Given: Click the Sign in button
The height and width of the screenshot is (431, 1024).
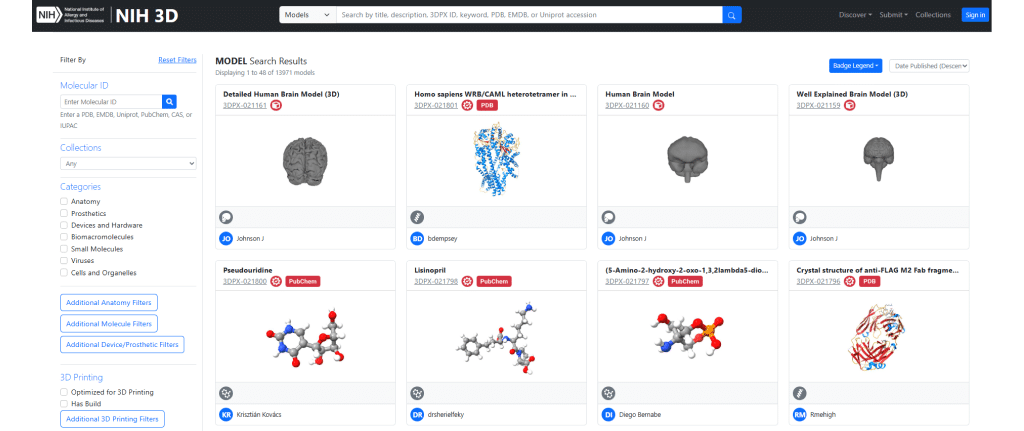Looking at the screenshot, I should click(975, 15).
